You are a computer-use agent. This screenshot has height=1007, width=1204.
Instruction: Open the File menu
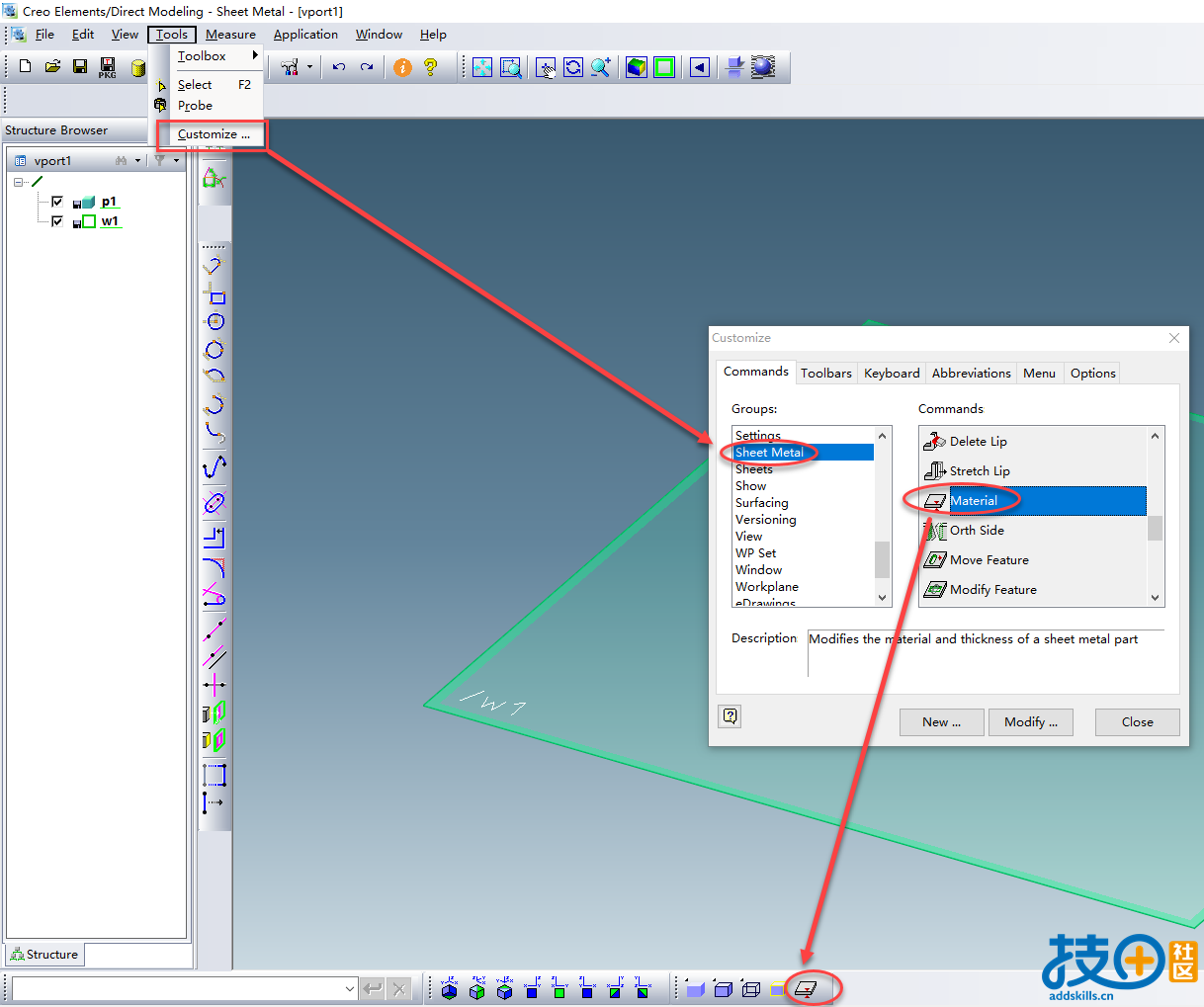pos(44,35)
